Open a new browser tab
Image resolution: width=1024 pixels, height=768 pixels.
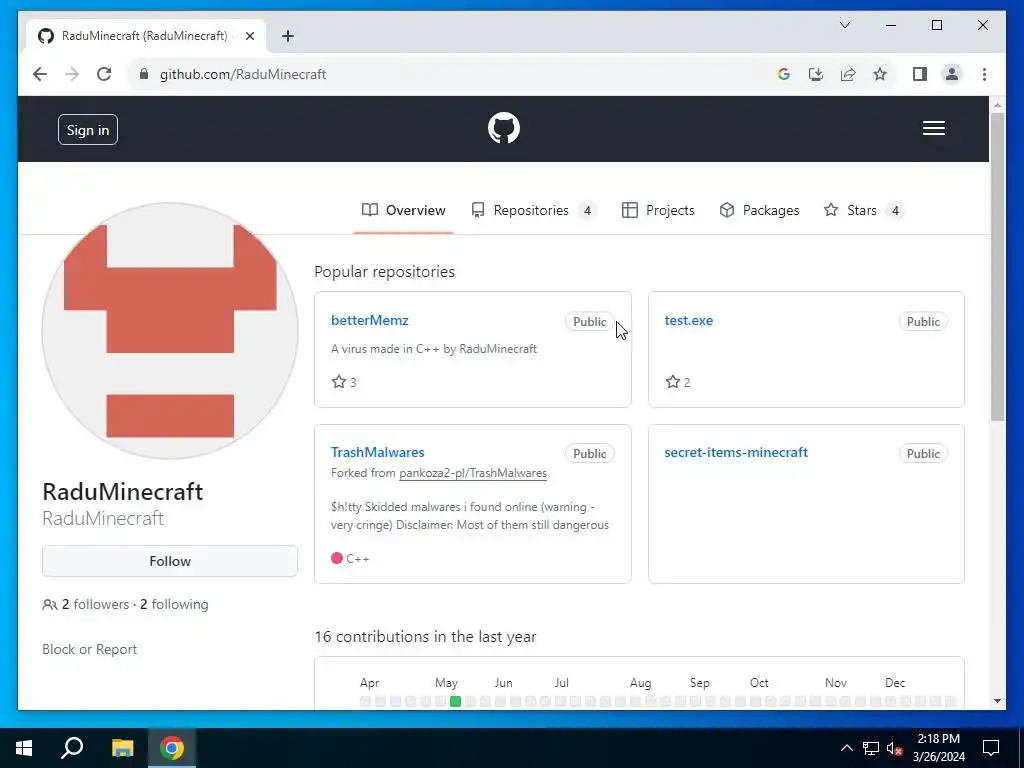coord(287,36)
